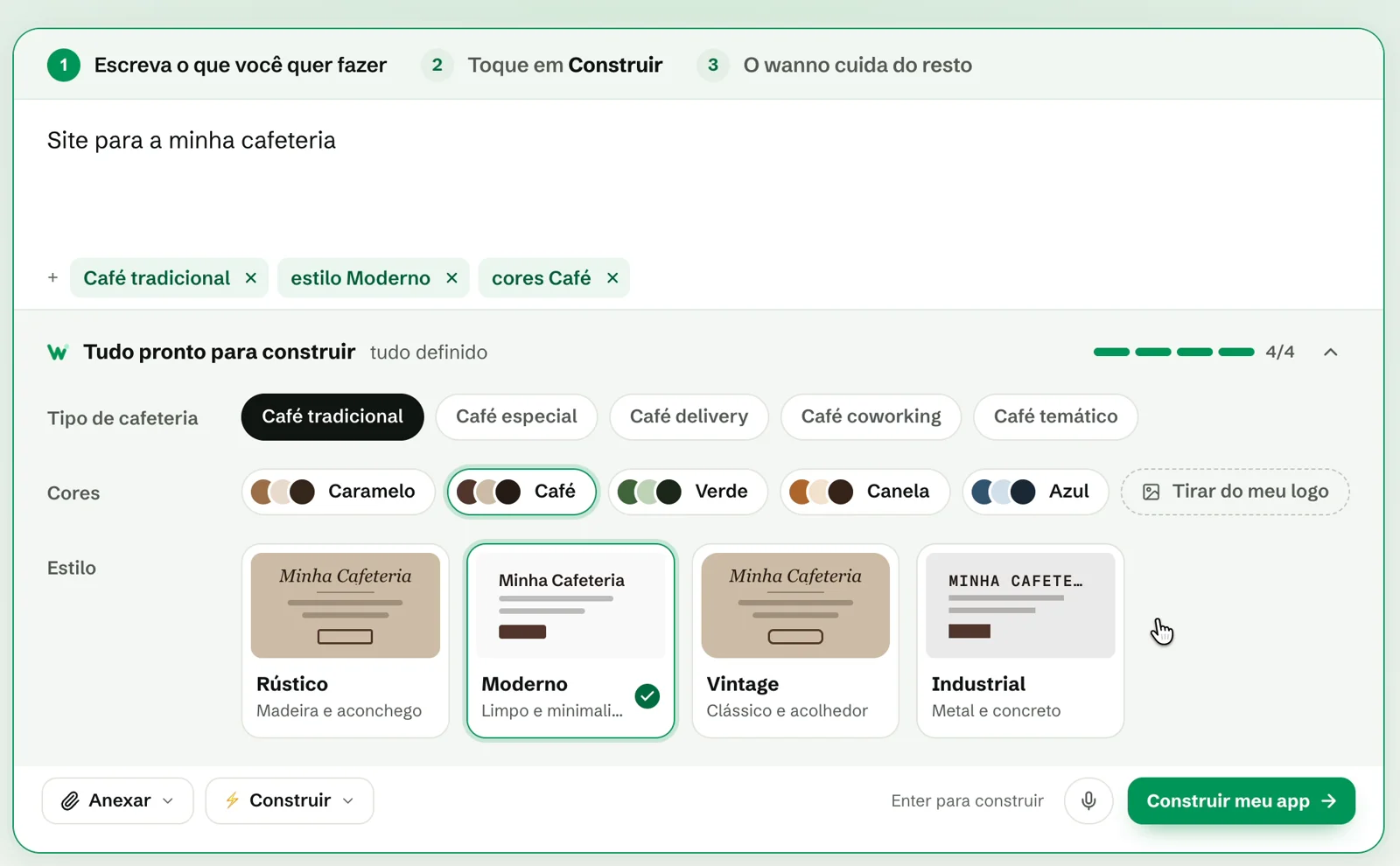The width and height of the screenshot is (1400, 866).
Task: Pick the Azul color palette
Action: (x=1035, y=492)
